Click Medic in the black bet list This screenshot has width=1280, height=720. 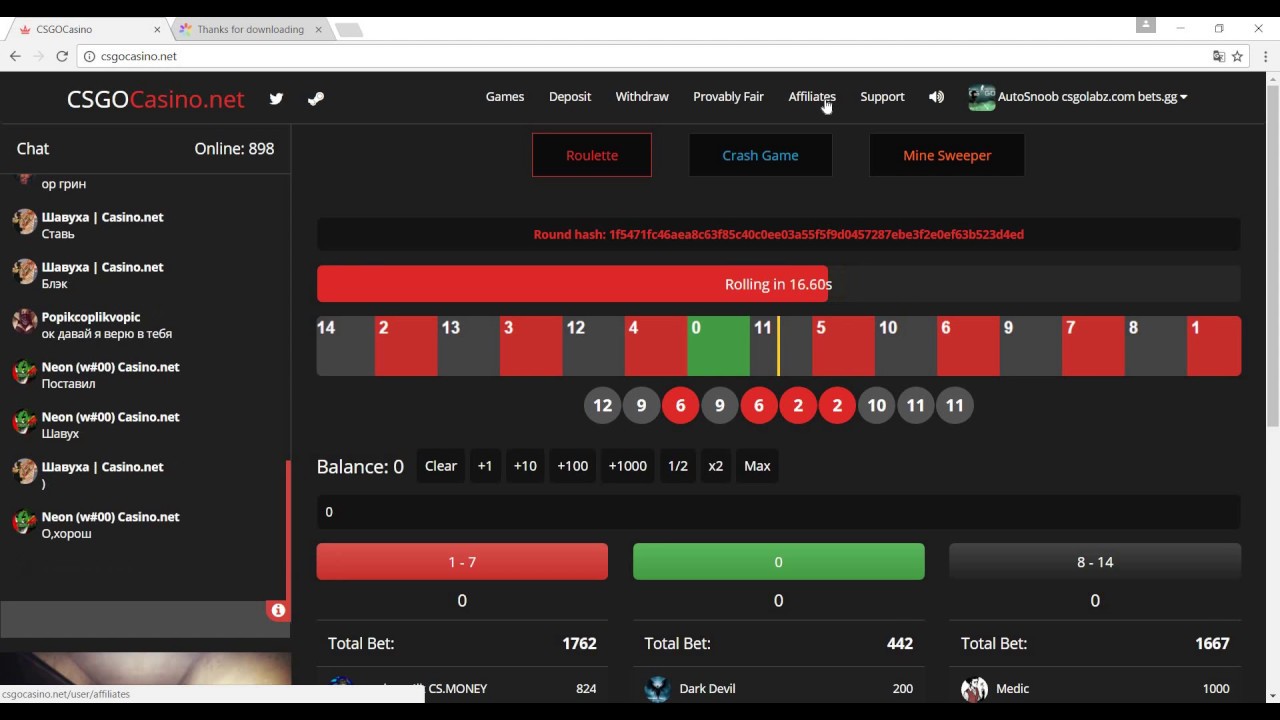pyautogui.click(x=1012, y=688)
